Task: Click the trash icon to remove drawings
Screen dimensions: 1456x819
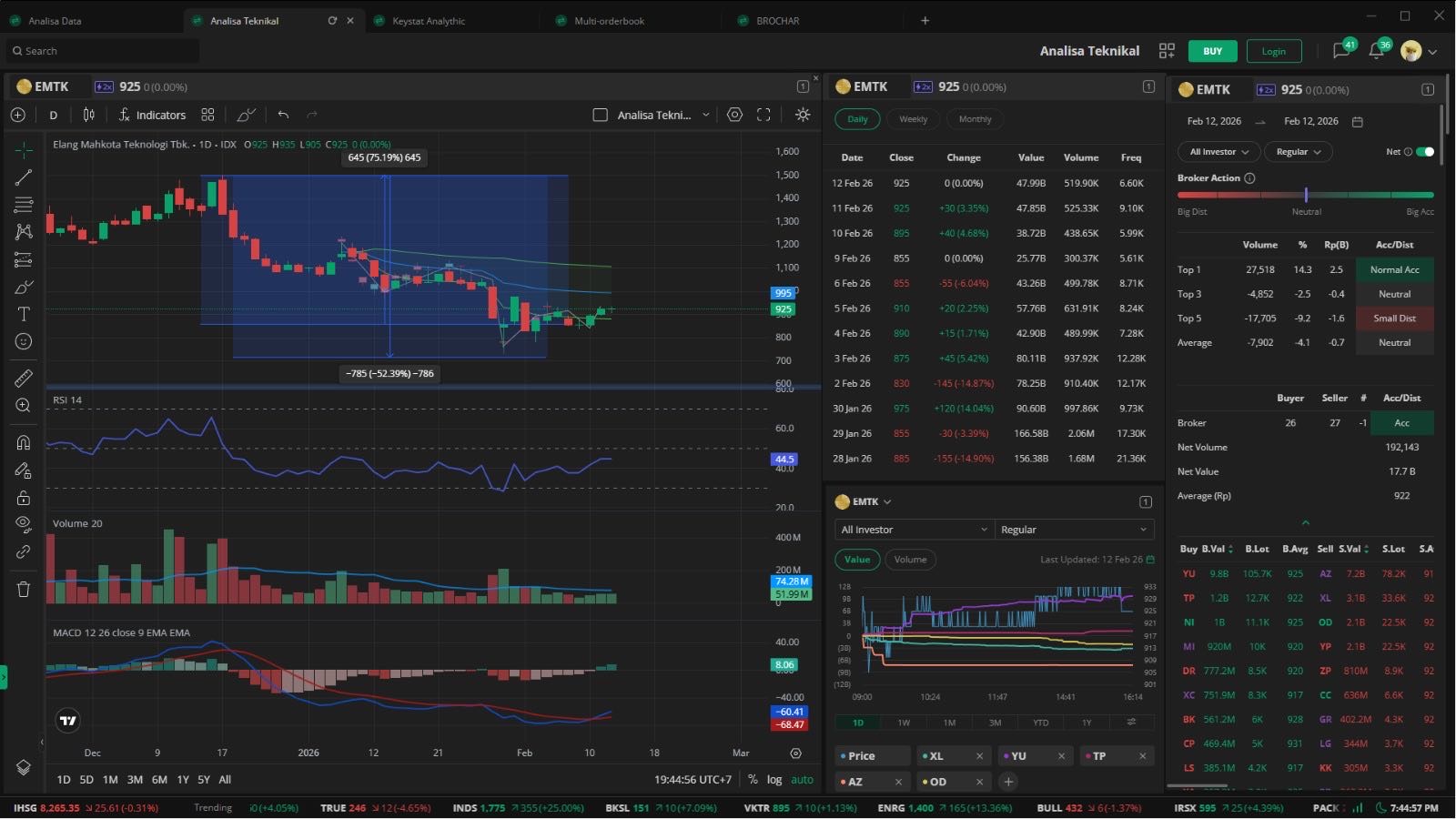Action: (x=24, y=590)
